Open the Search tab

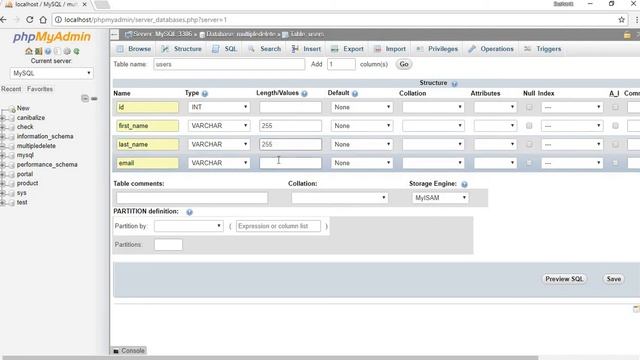pyautogui.click(x=265, y=49)
